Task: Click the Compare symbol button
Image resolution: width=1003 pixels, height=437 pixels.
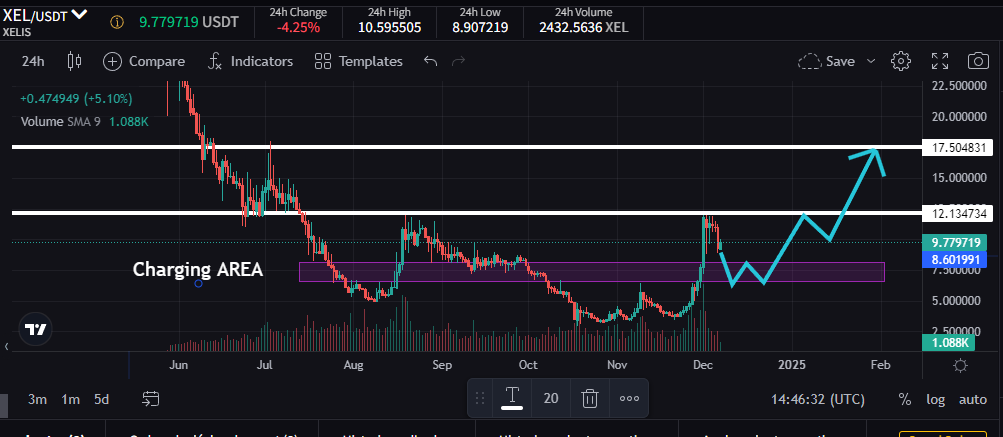Action: pos(144,61)
